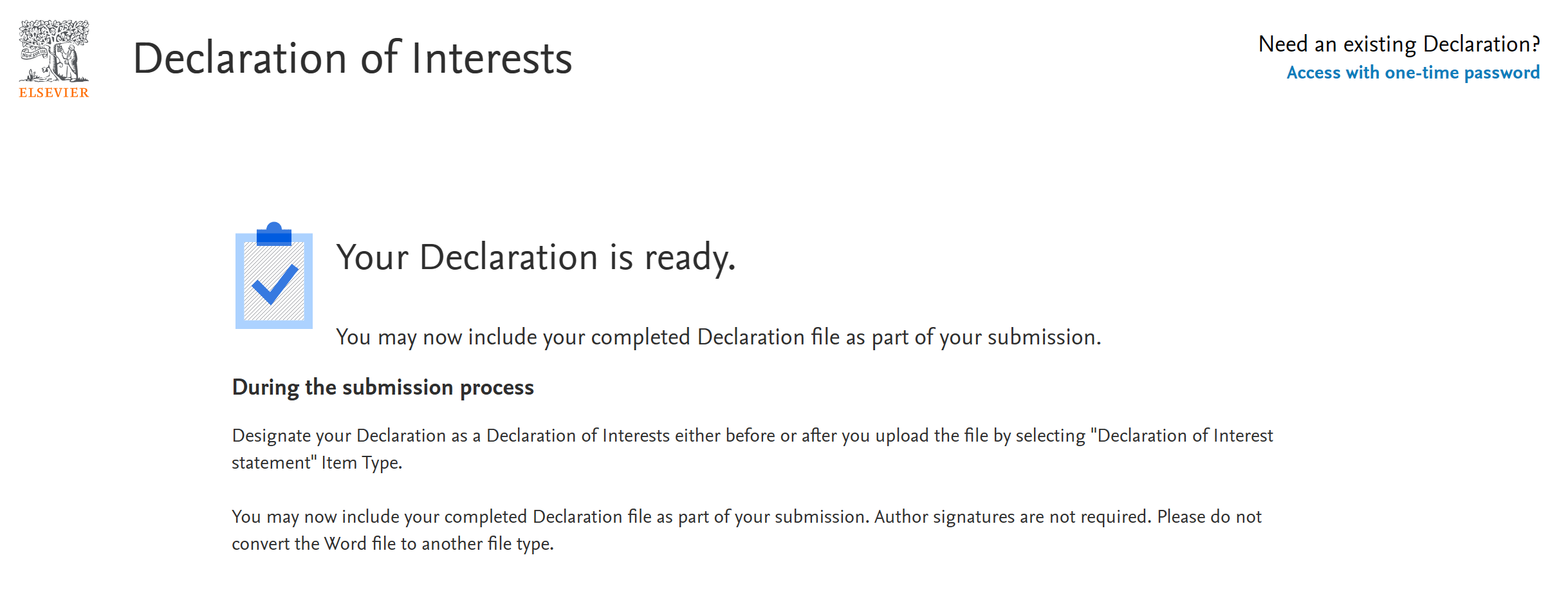Open the Access with one-time password link
The height and width of the screenshot is (600, 1568).
[1413, 73]
